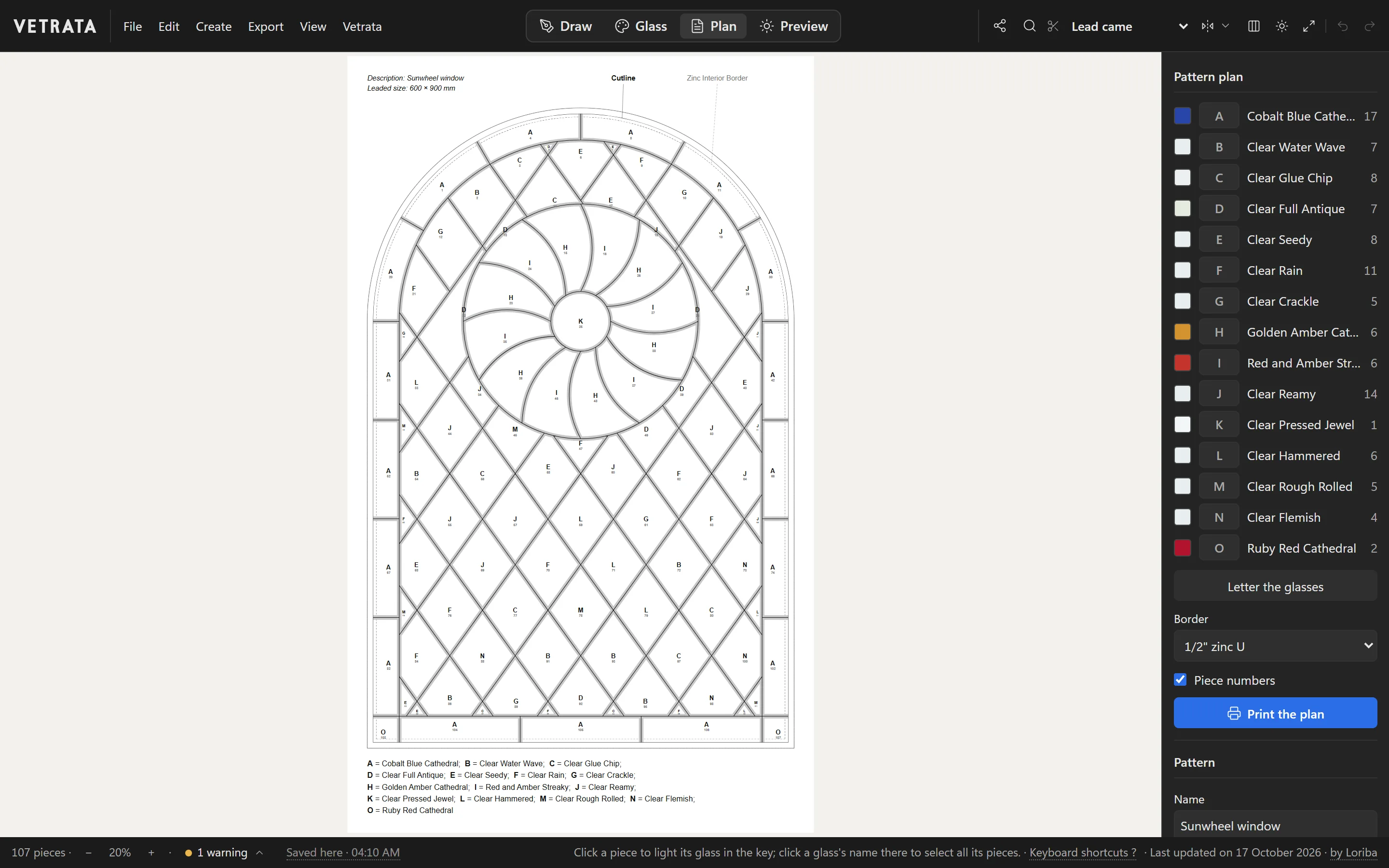Click the Zinc Interior Border label
The image size is (1389, 868).
(x=717, y=78)
